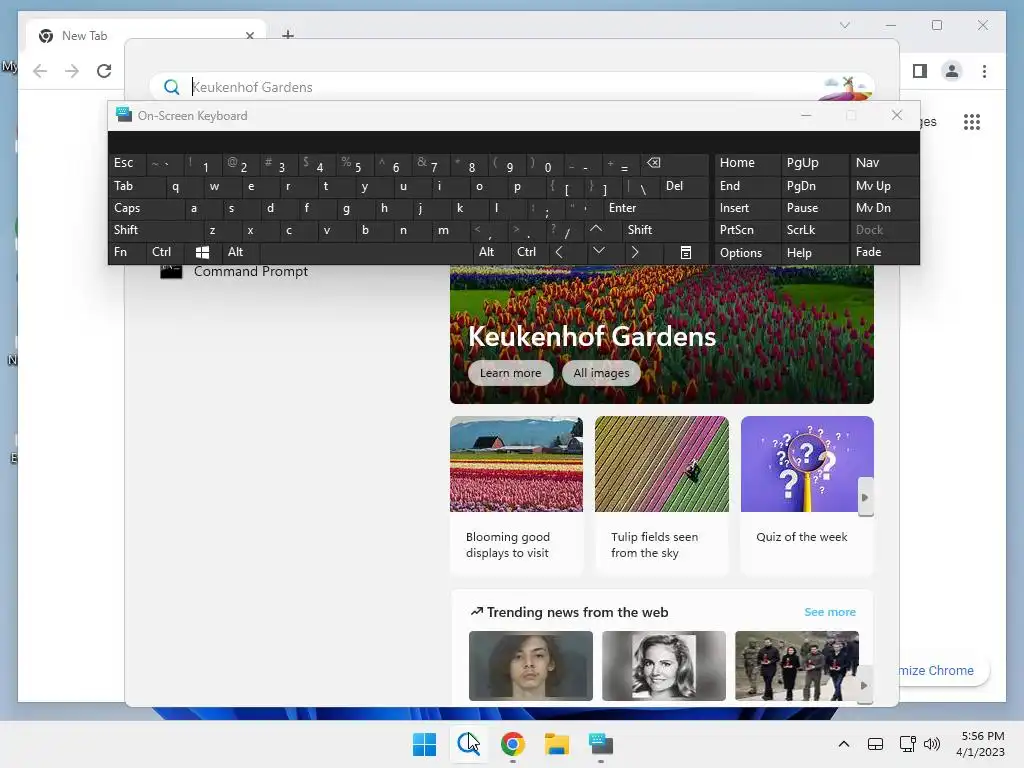The height and width of the screenshot is (768, 1024).
Task: Go forward in Chrome
Action: click(x=72, y=71)
